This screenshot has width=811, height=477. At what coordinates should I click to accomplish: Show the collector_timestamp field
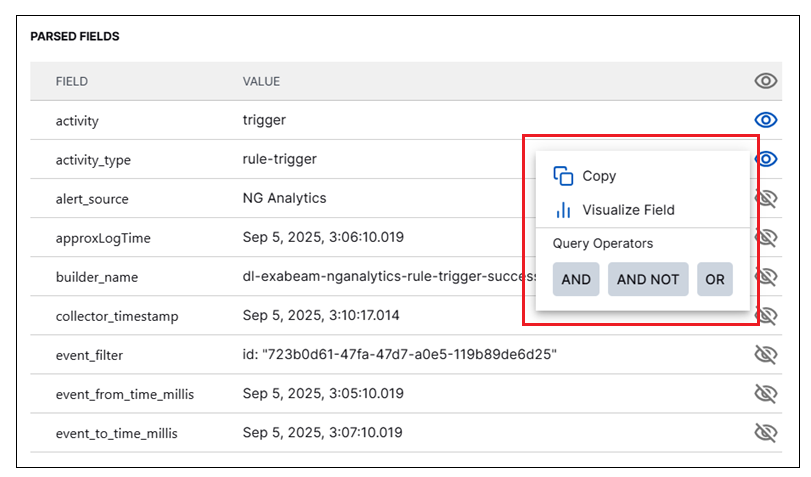click(766, 315)
